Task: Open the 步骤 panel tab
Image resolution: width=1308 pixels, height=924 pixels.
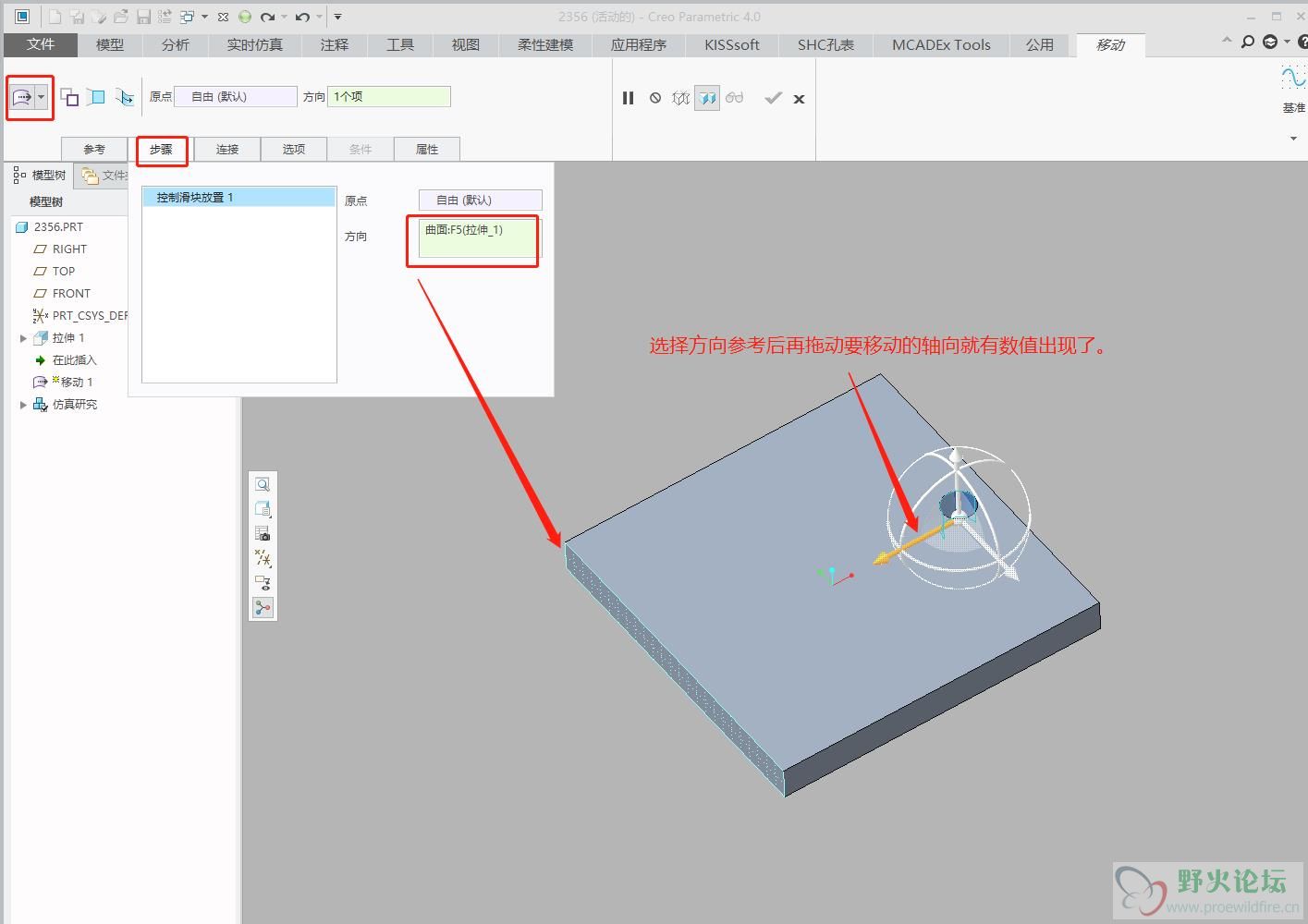Action: tap(161, 149)
